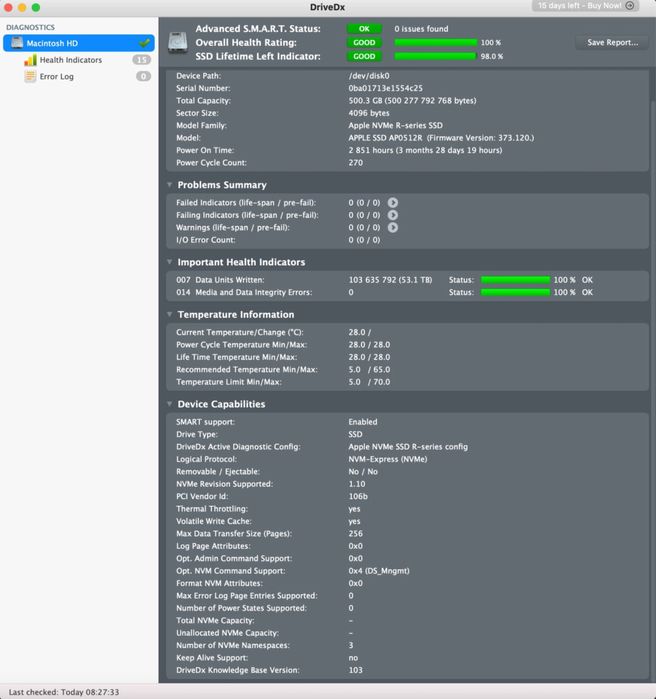Image resolution: width=656 pixels, height=699 pixels.
Task: Collapse the Temperature Information section
Action: (x=169, y=314)
